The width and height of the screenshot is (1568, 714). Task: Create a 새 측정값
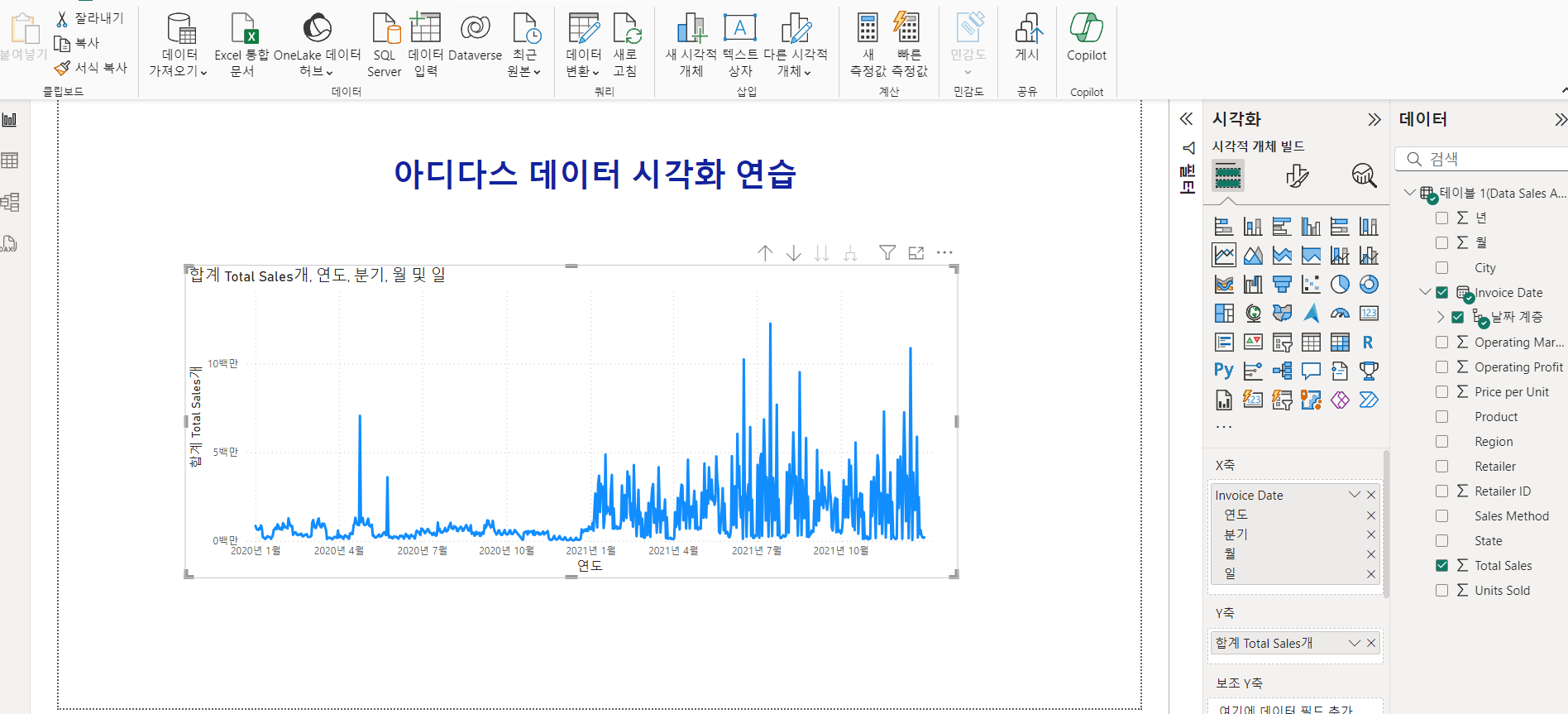point(868,45)
